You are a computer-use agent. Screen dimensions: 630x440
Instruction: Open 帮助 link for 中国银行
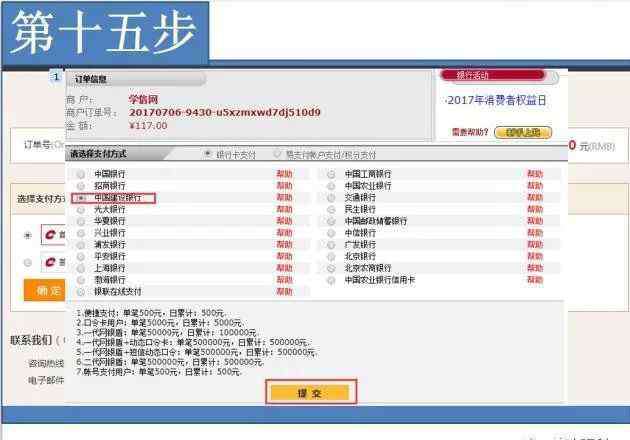coord(284,174)
